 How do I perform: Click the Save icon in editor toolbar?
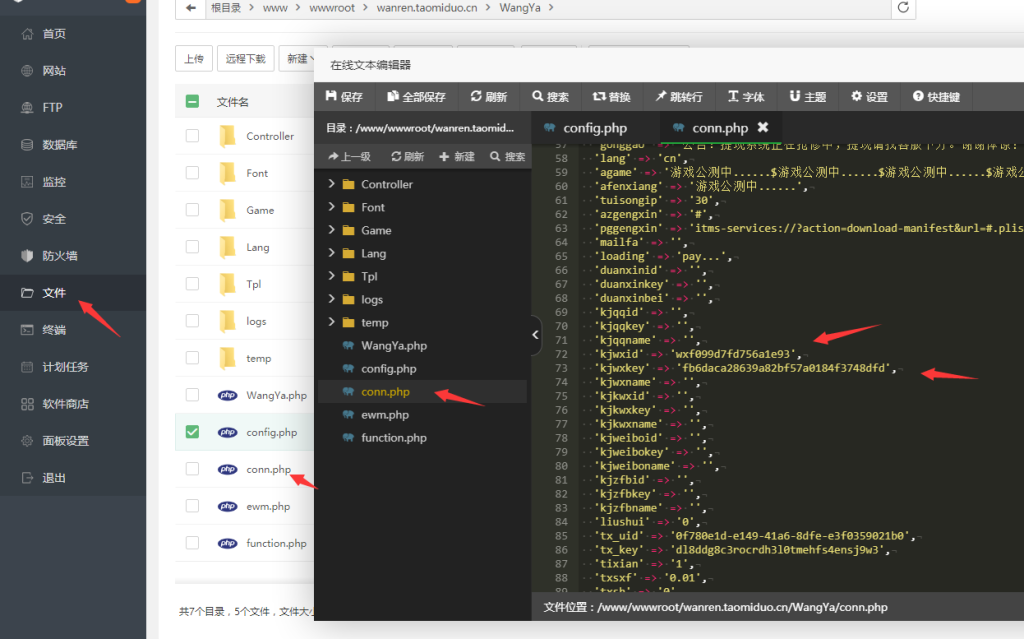tap(344, 97)
